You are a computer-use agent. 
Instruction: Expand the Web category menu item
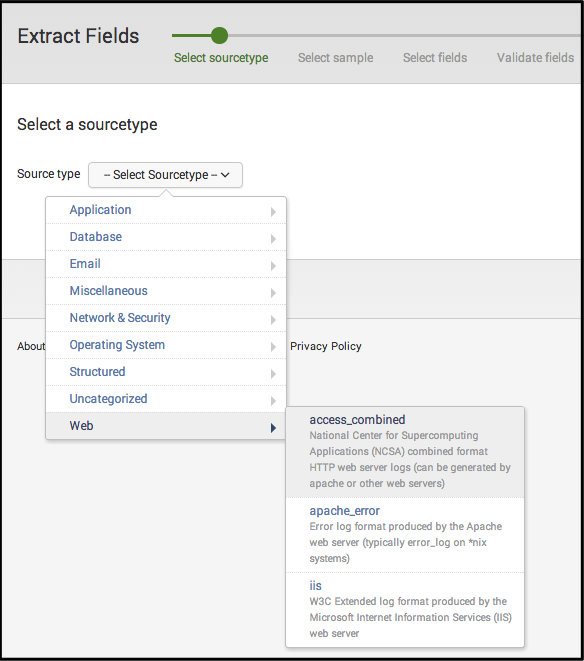pos(166,426)
